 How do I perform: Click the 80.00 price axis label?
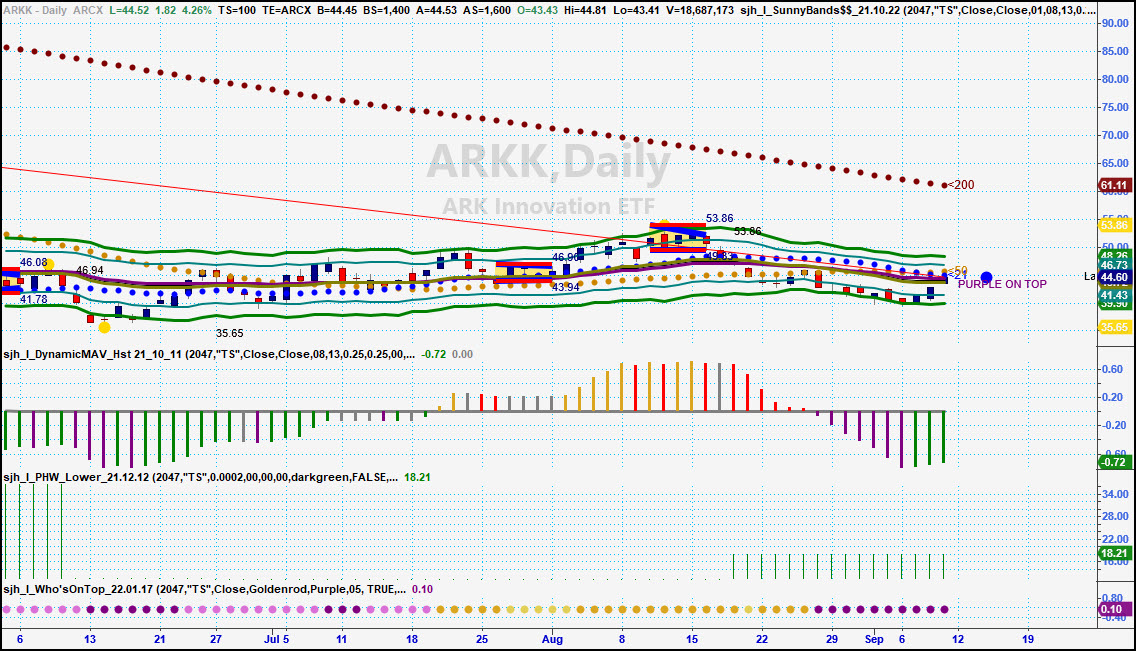click(x=1115, y=79)
